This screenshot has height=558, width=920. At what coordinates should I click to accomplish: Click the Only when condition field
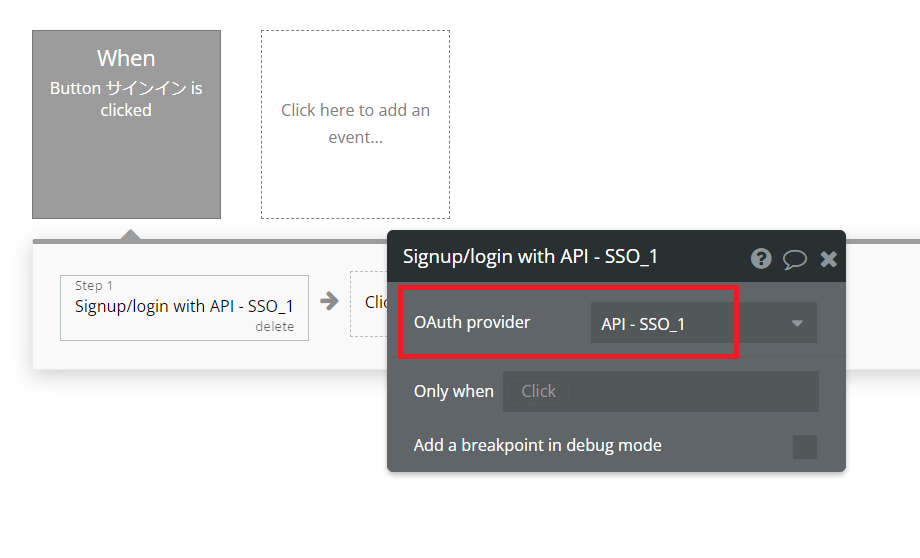[x=661, y=391]
